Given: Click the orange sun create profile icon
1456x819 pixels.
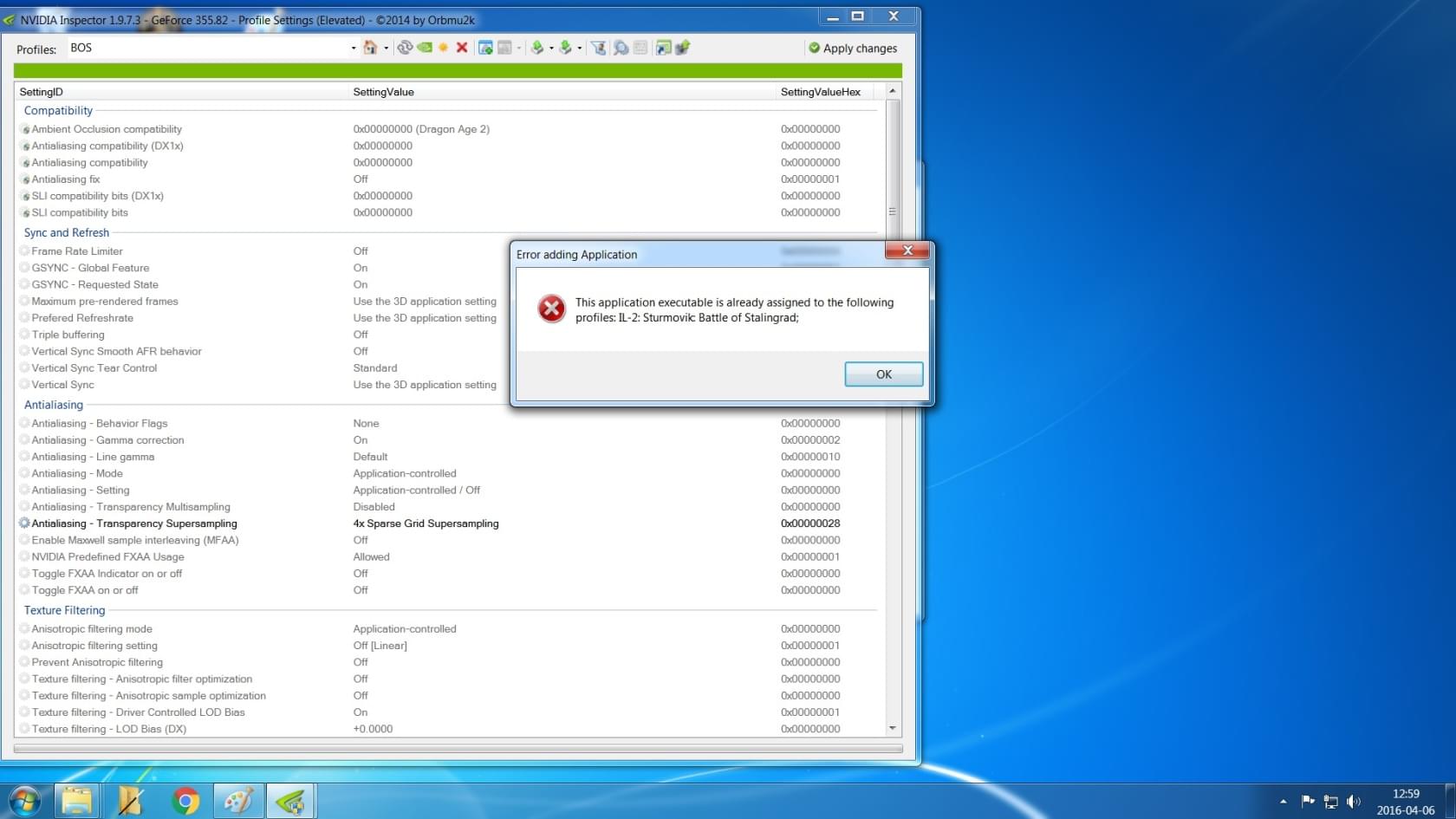Looking at the screenshot, I should tap(444, 48).
